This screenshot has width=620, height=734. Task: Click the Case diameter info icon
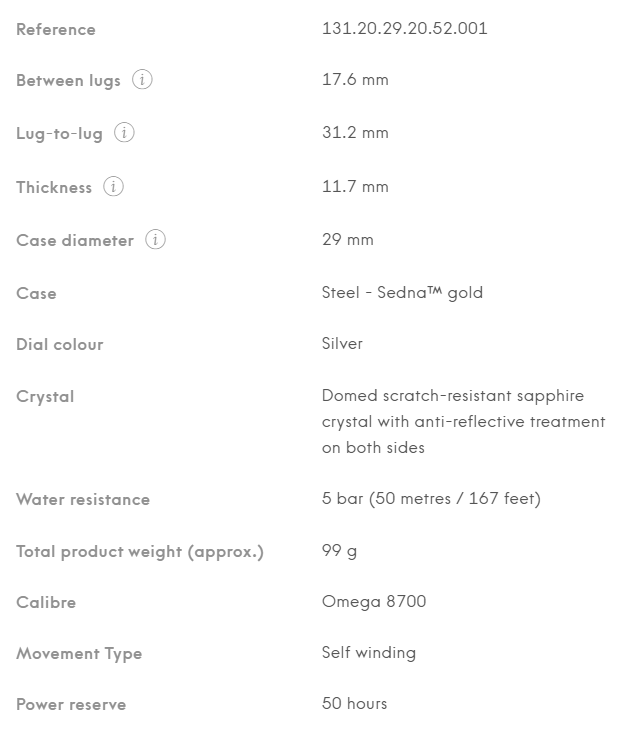point(155,240)
